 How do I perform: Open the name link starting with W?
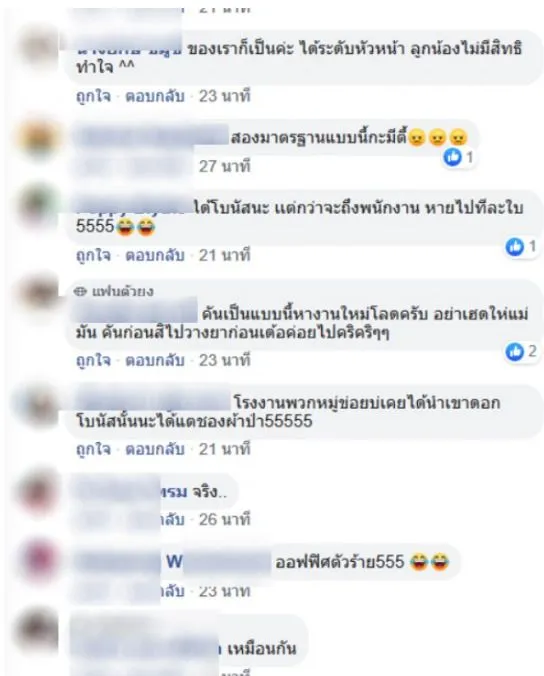coord(174,562)
